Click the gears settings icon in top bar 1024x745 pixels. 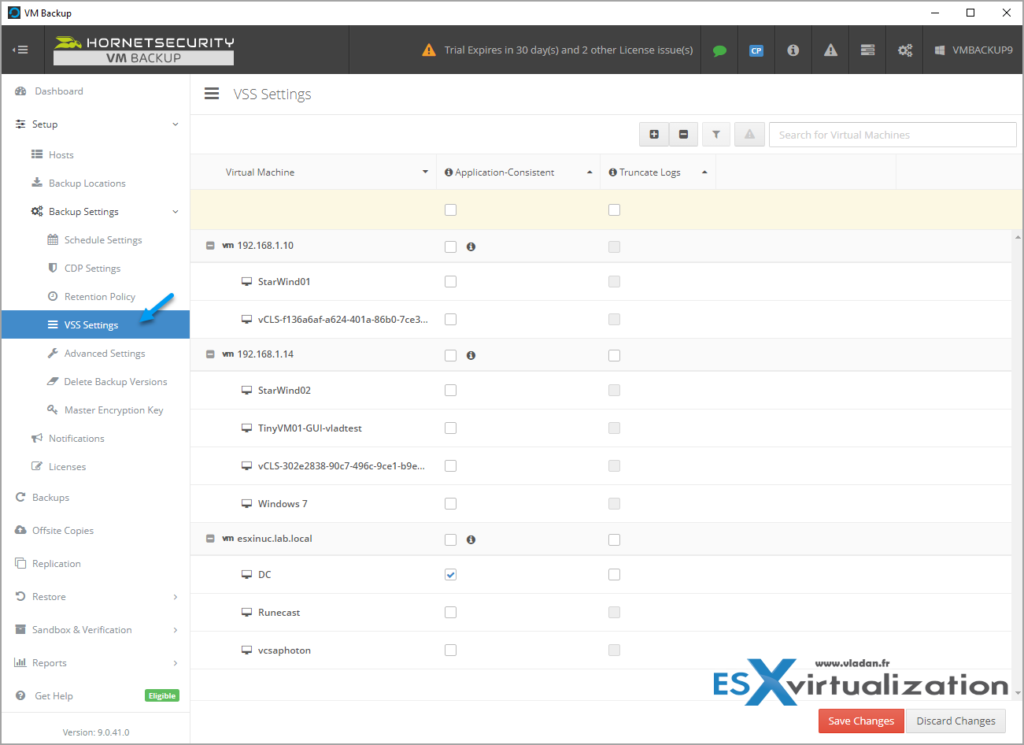[x=904, y=50]
